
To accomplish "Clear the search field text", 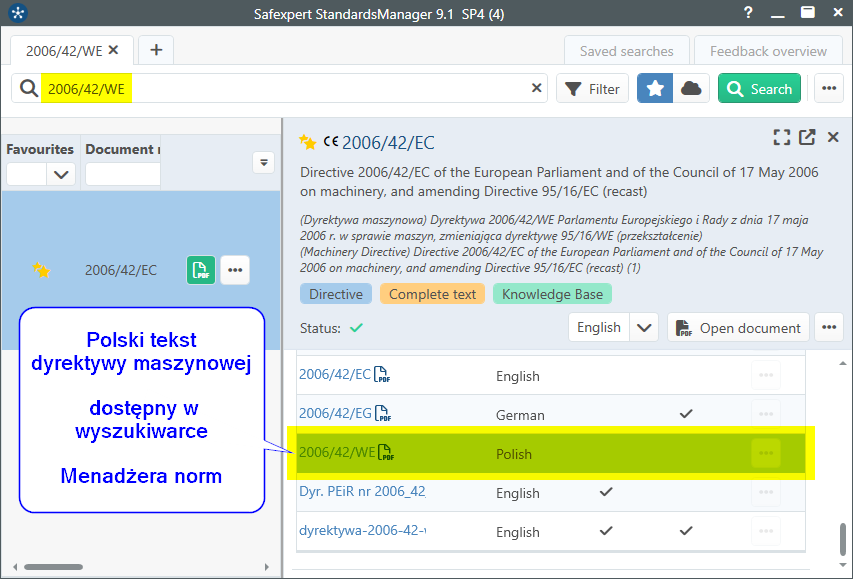I will tap(537, 89).
